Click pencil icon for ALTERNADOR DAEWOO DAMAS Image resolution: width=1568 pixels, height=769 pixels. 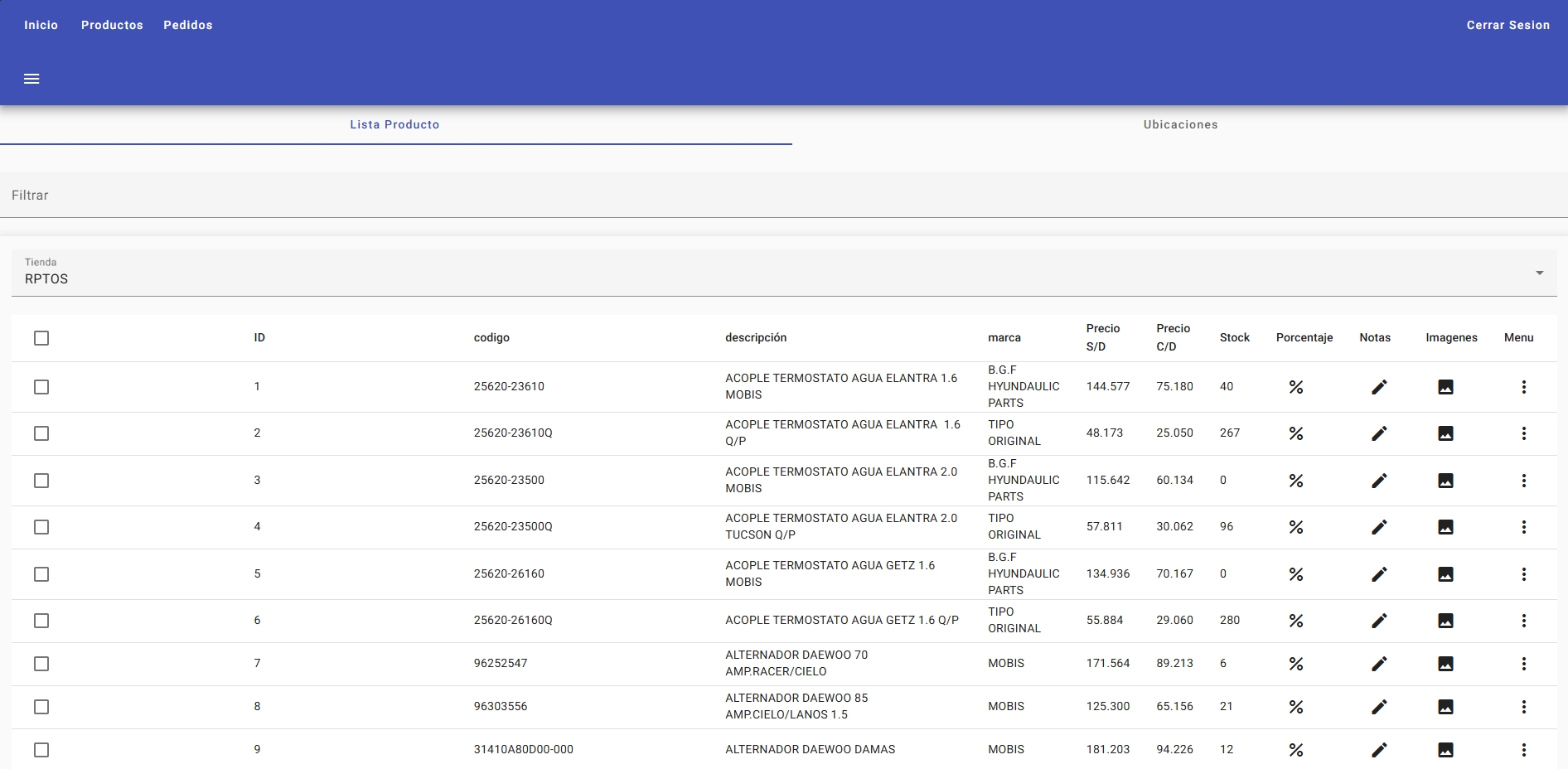(x=1379, y=750)
